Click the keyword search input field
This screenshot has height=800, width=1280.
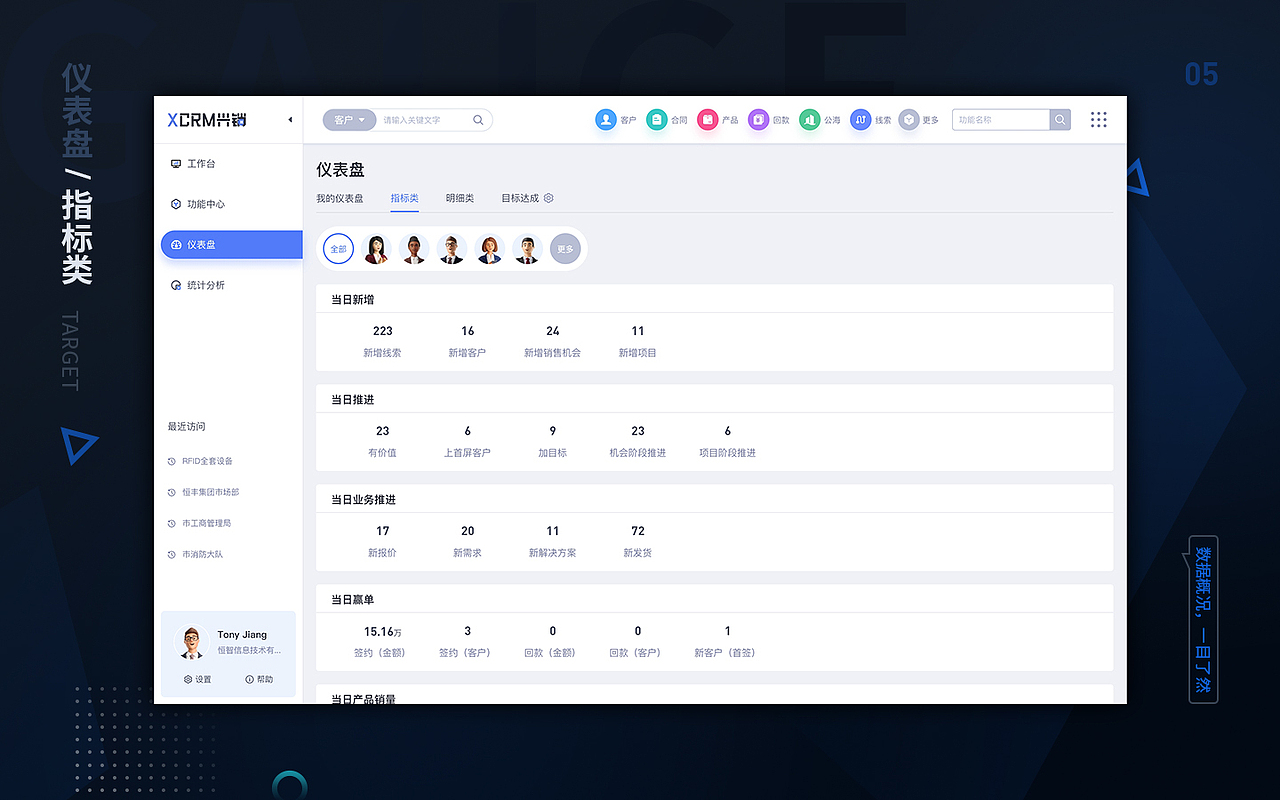[x=423, y=120]
